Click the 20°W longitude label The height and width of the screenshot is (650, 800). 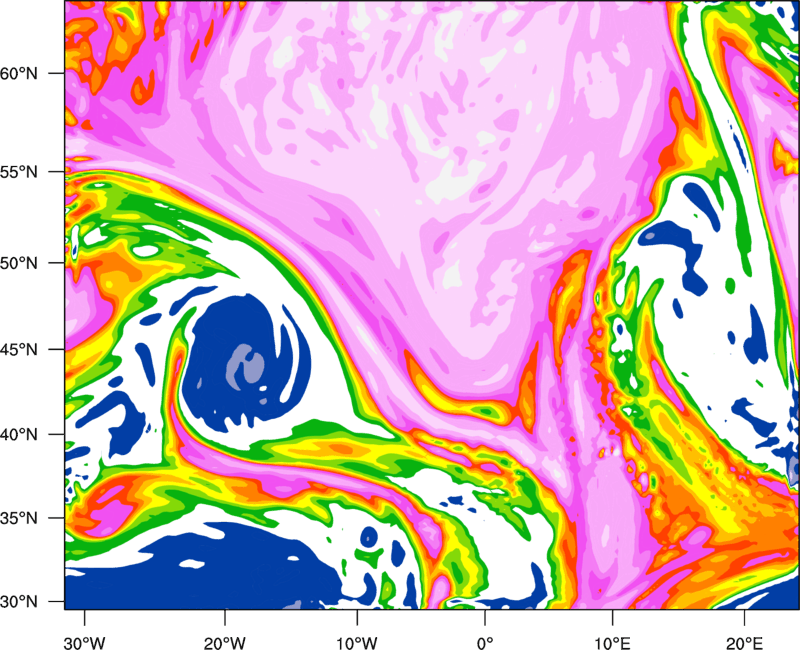tap(224, 642)
